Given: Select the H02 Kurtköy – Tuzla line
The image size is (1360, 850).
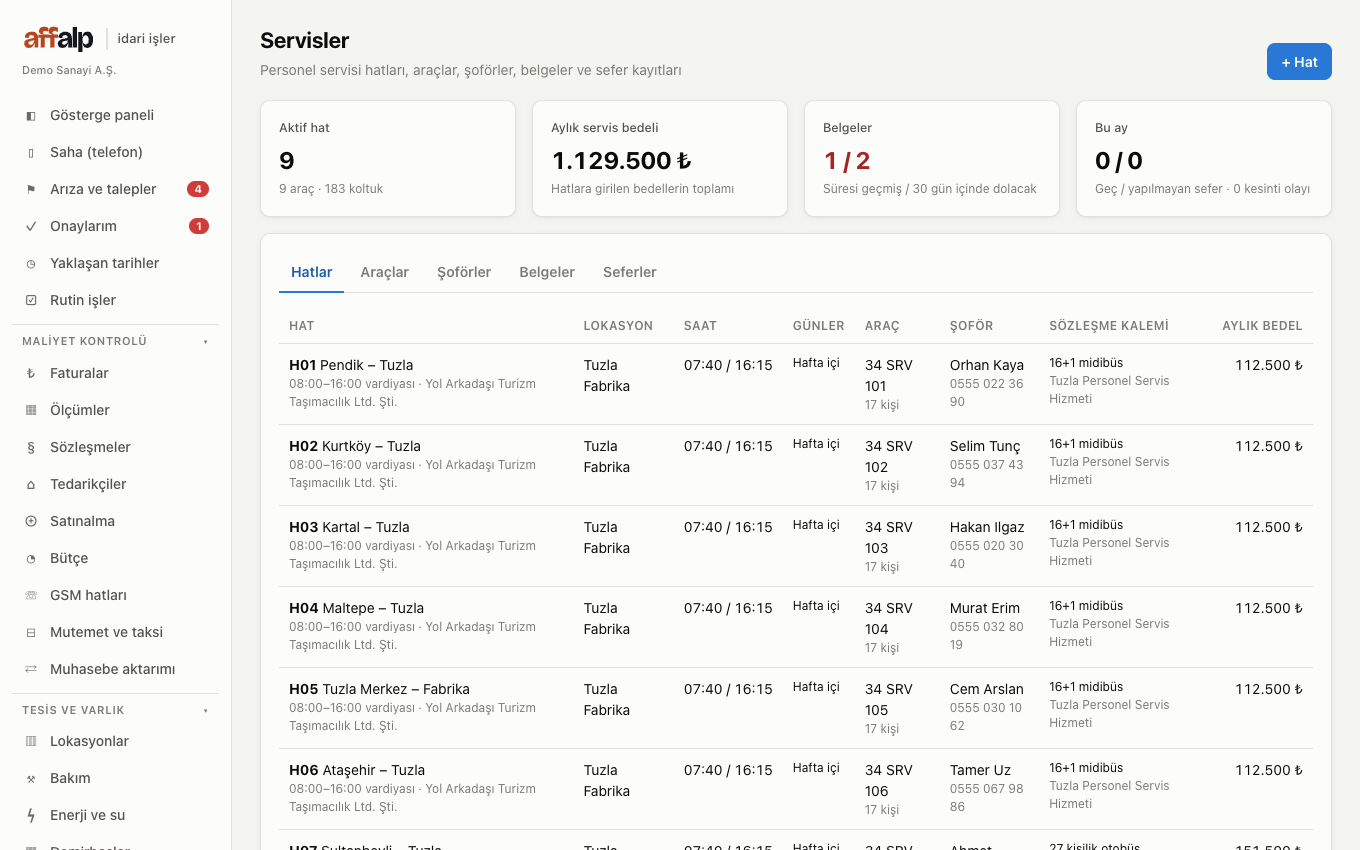Looking at the screenshot, I should click(x=796, y=465).
